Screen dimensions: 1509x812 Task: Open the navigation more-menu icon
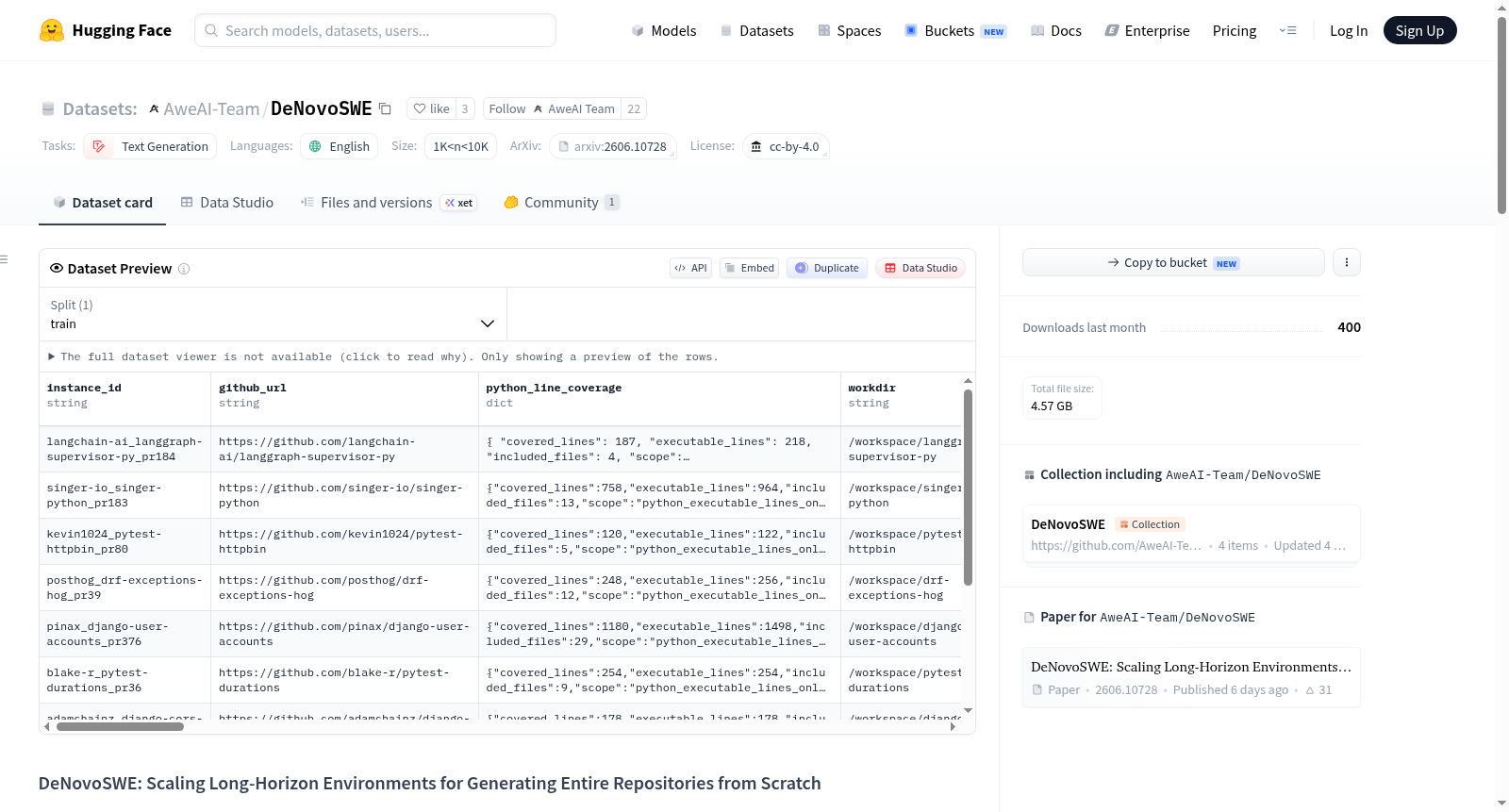coord(1287,30)
